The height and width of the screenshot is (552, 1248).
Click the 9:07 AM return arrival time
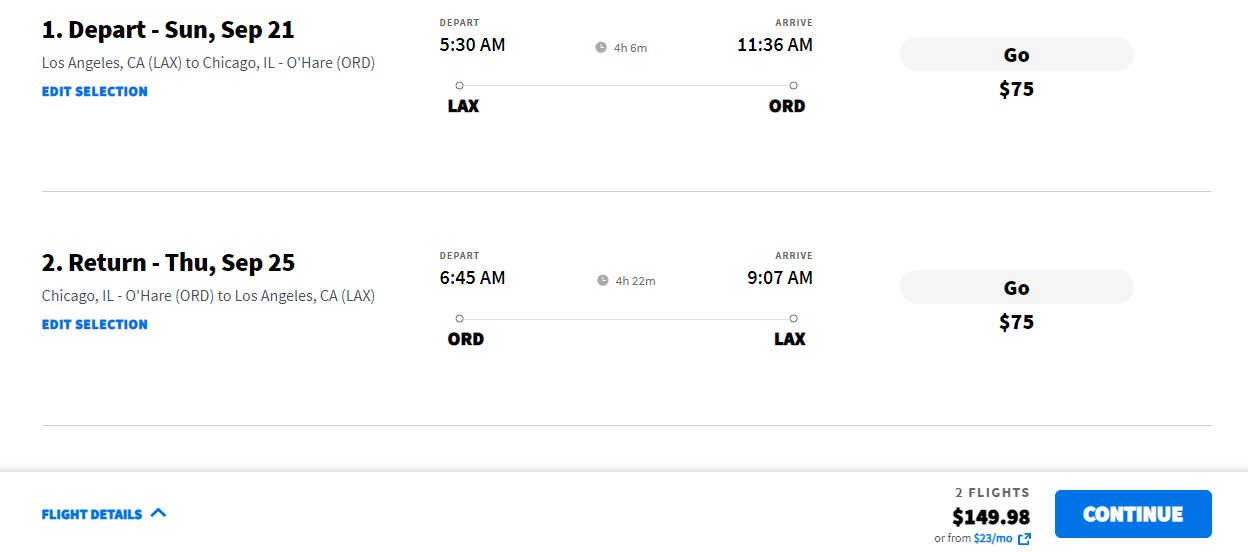click(780, 278)
